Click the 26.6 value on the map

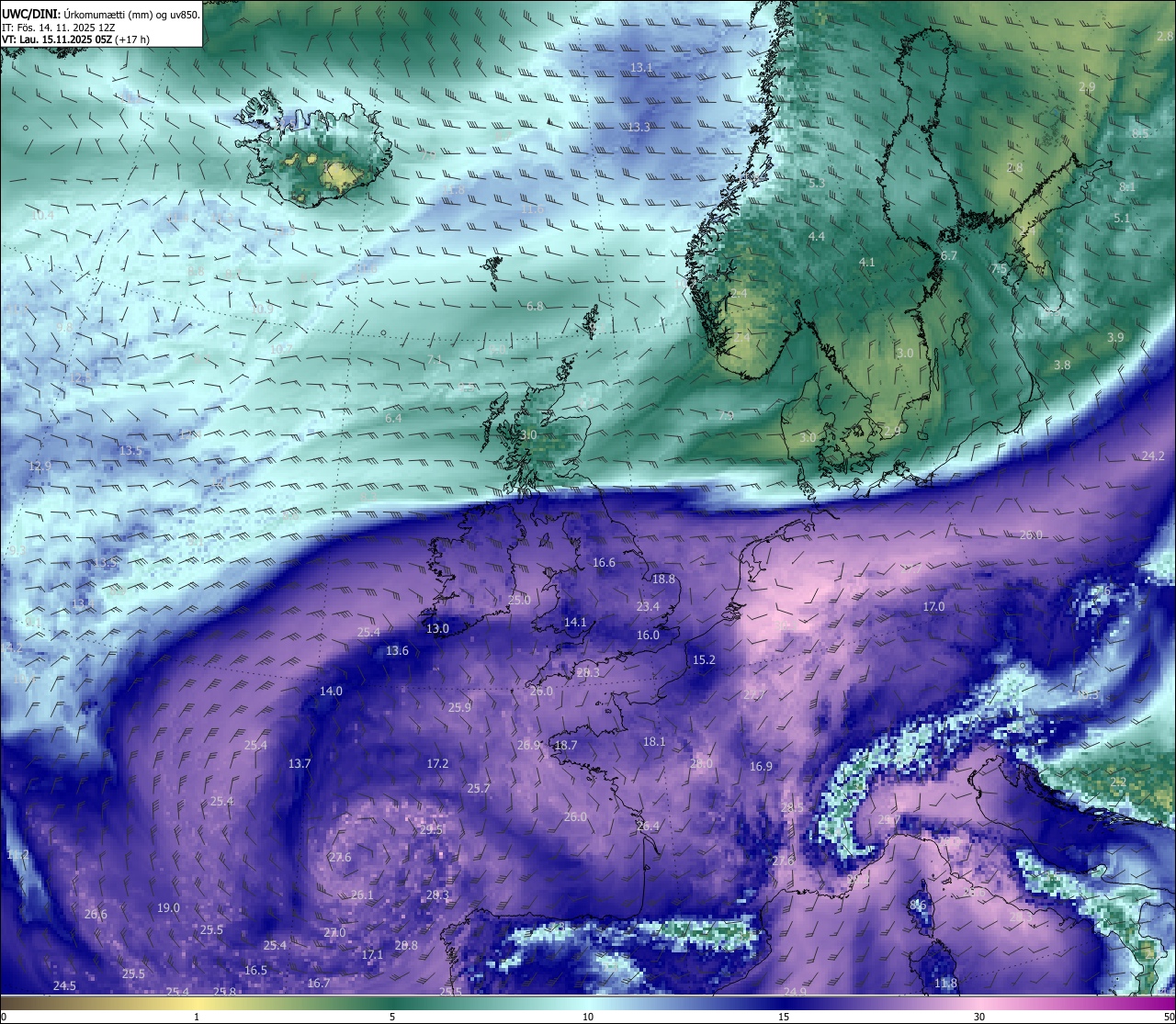[x=96, y=915]
